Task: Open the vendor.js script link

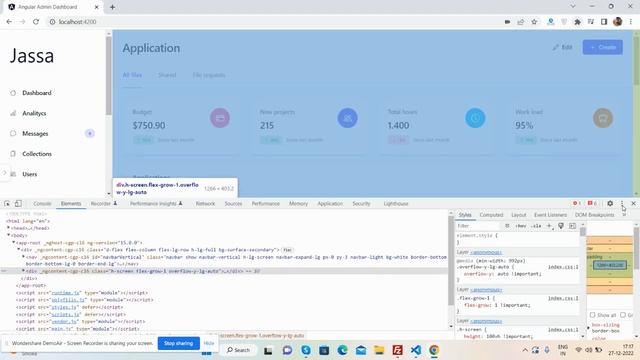Action: tap(64, 321)
